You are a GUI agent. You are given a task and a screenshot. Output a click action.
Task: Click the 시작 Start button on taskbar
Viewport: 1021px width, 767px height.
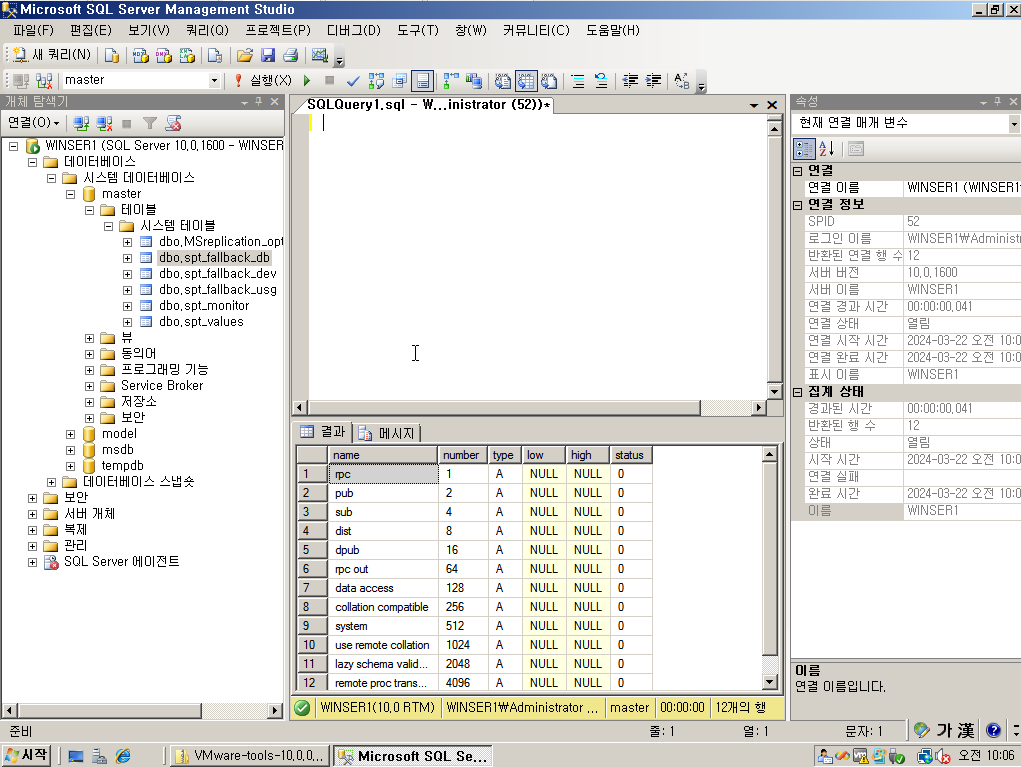[x=27, y=755]
